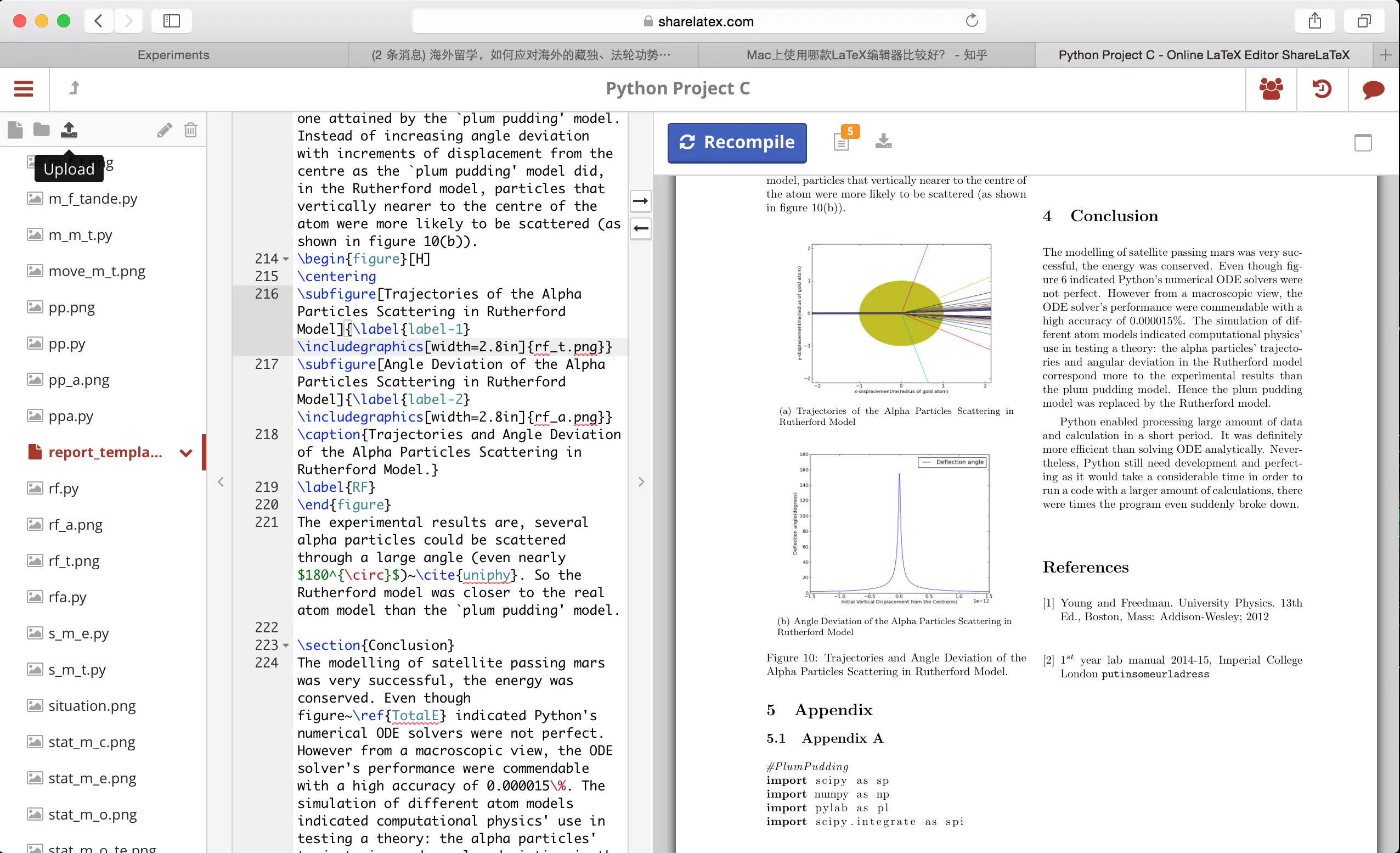Click the delete file icon in sidebar
The height and width of the screenshot is (853, 1400).
190,129
